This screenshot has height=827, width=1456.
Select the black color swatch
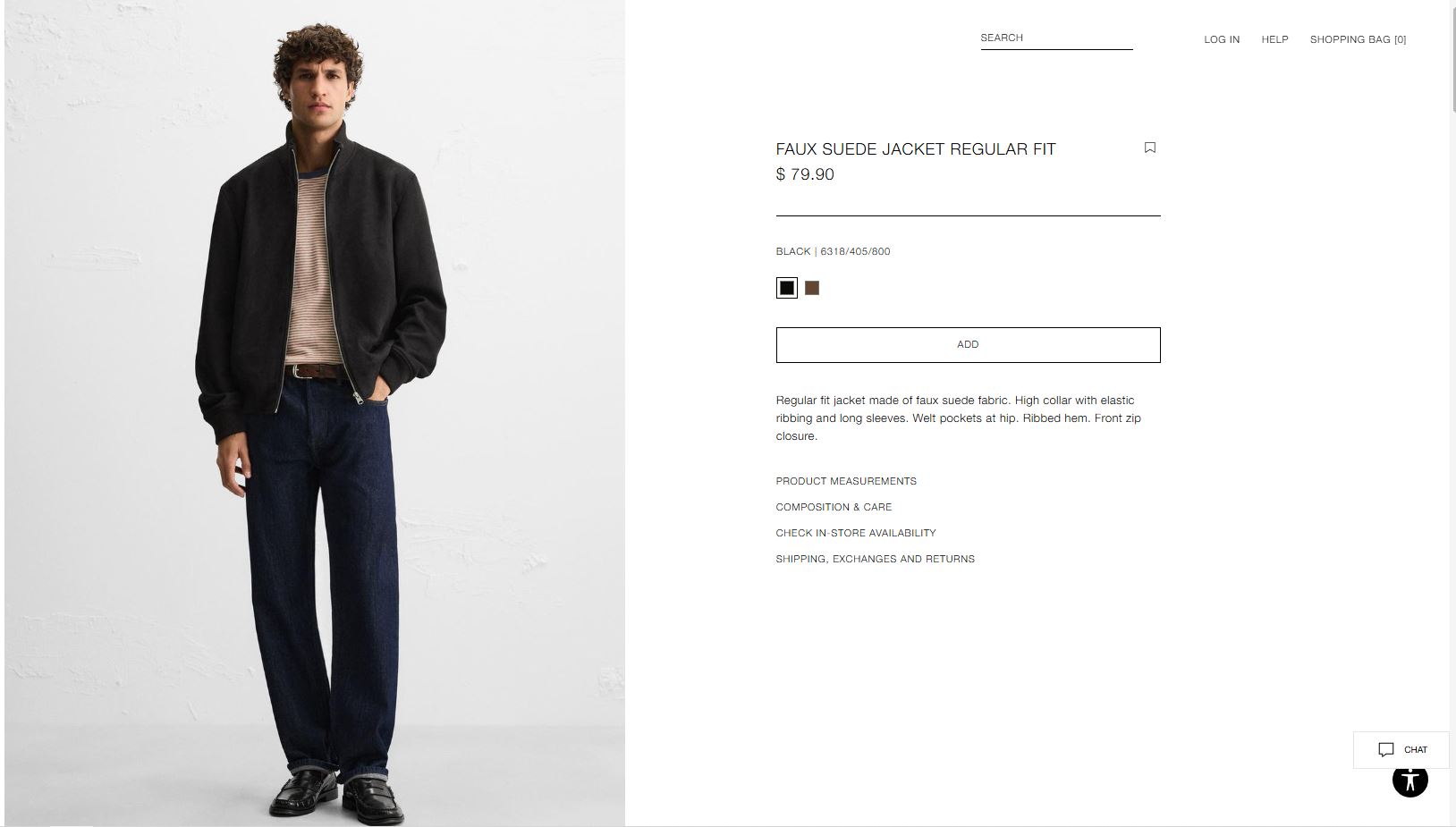pyautogui.click(x=787, y=288)
